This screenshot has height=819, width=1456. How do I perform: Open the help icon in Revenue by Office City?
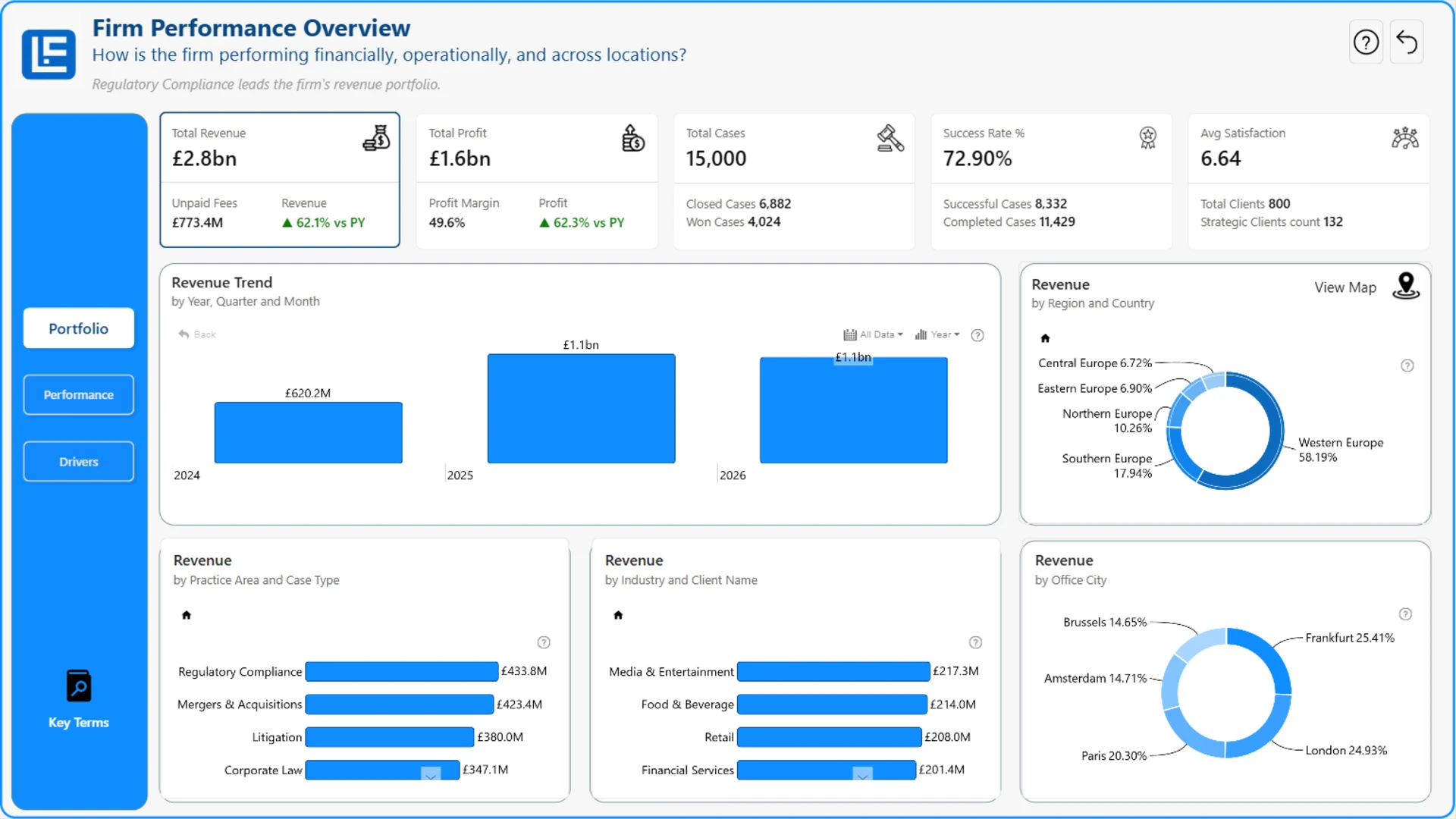click(x=1405, y=614)
